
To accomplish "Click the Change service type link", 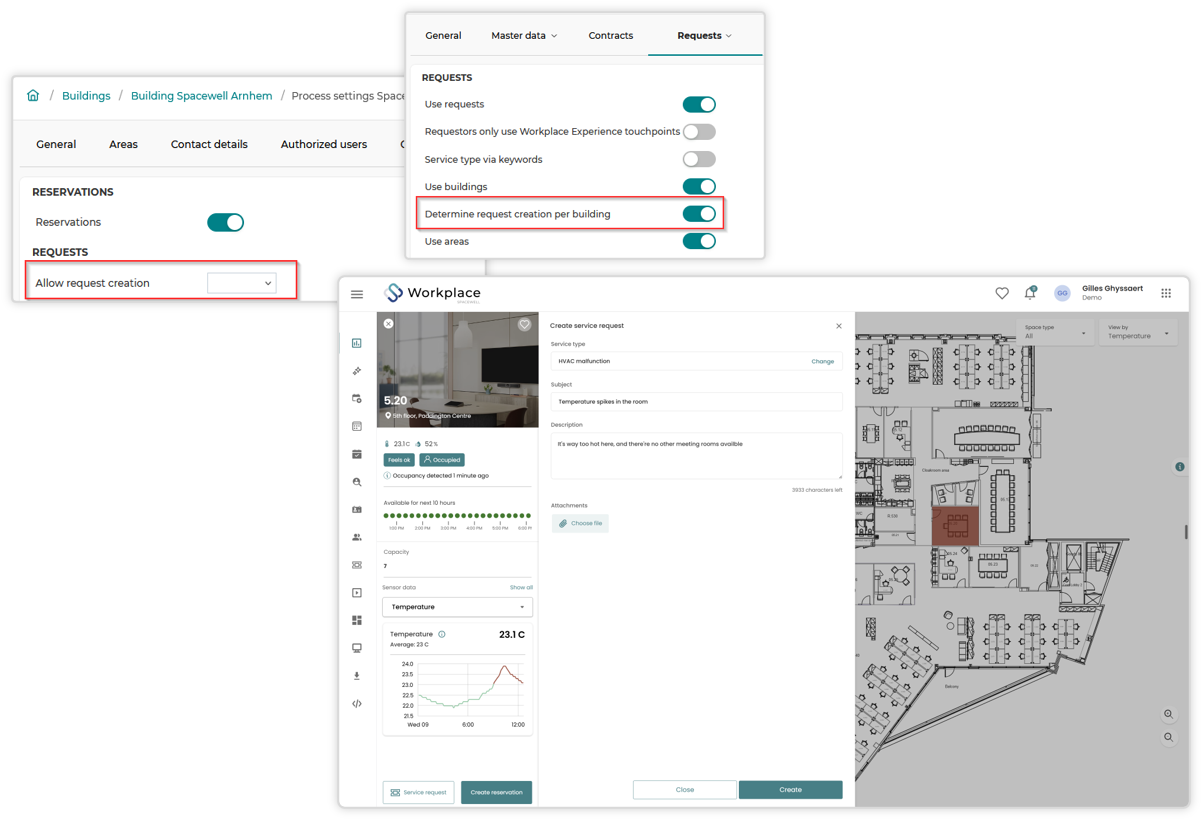I will click(822, 361).
